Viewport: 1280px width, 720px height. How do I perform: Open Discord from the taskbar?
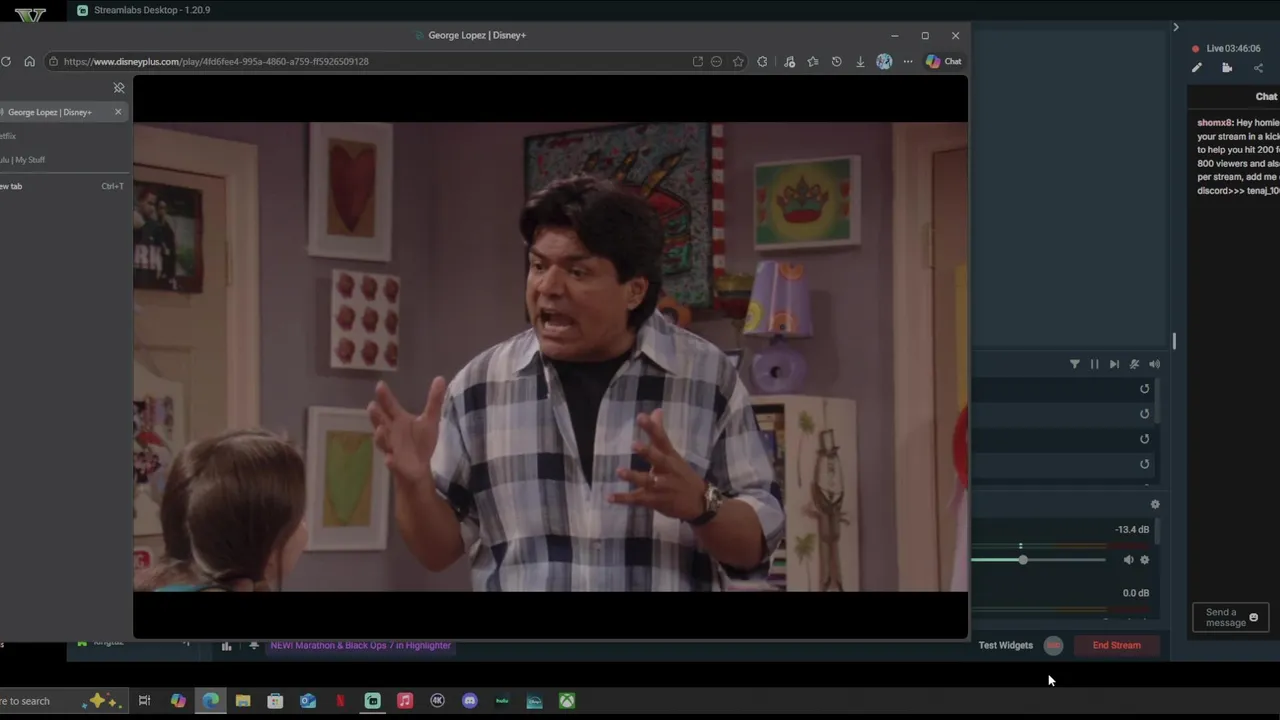point(470,701)
